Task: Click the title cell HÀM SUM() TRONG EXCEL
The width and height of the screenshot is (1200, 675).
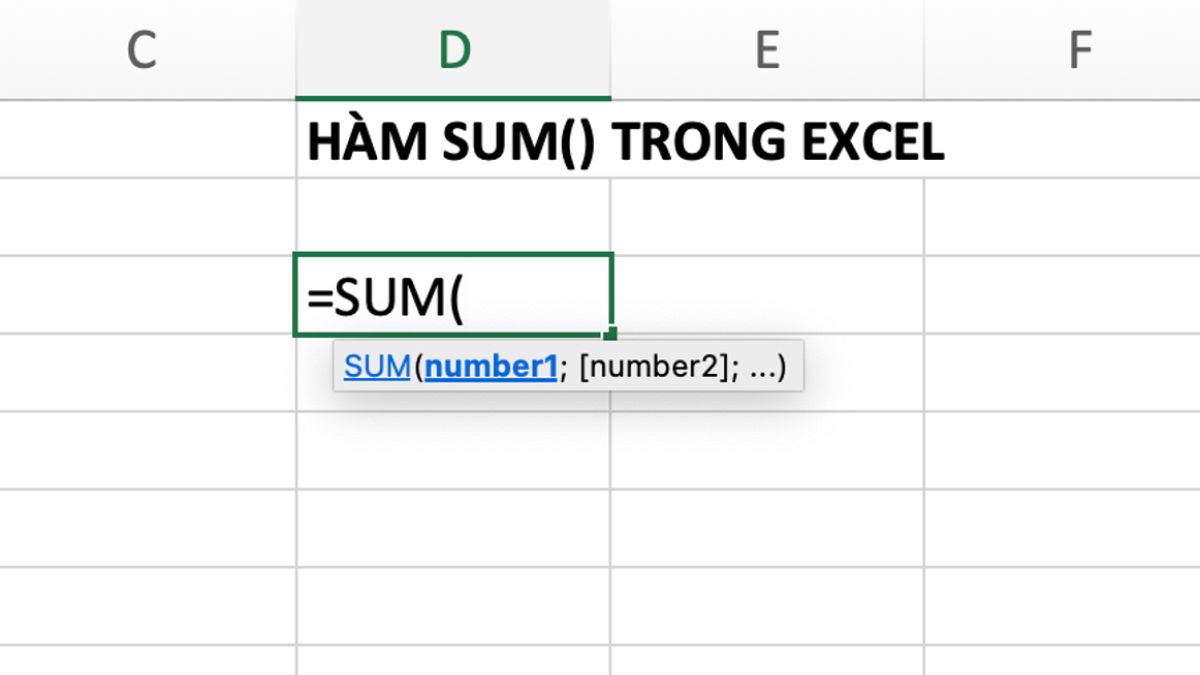Action: click(453, 140)
